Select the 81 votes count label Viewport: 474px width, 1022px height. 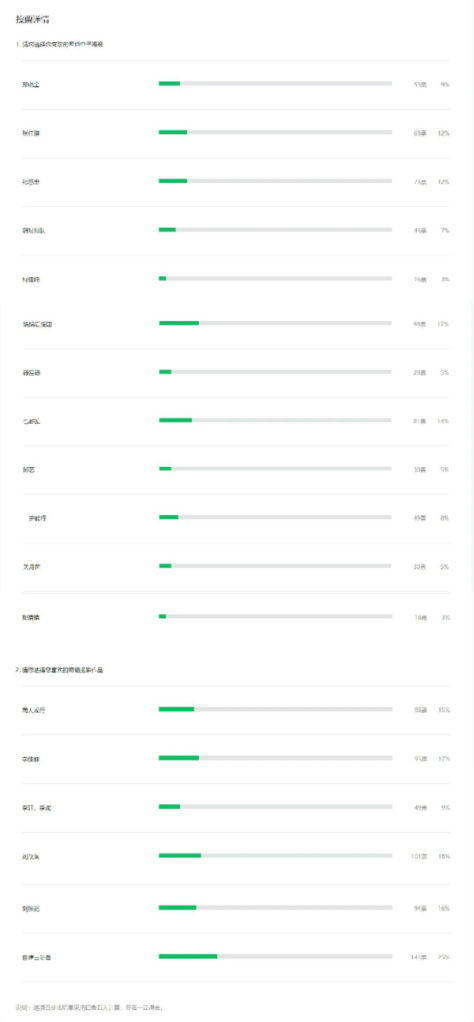click(x=420, y=421)
